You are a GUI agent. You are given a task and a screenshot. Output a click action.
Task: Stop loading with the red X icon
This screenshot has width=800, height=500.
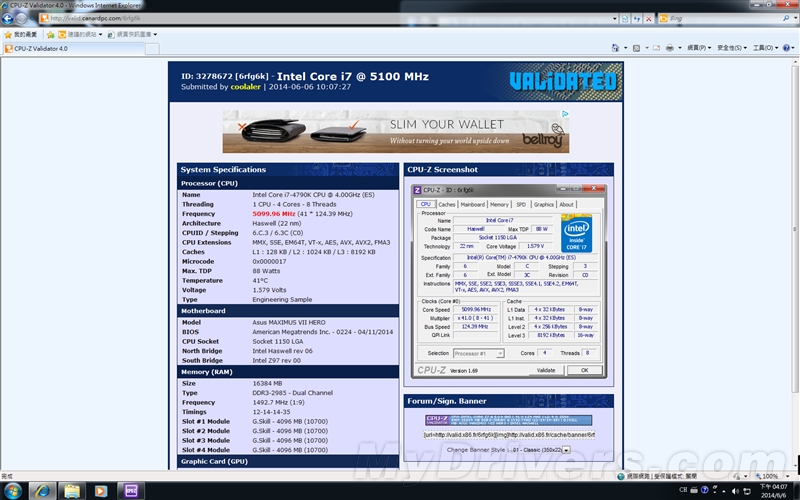(x=648, y=19)
